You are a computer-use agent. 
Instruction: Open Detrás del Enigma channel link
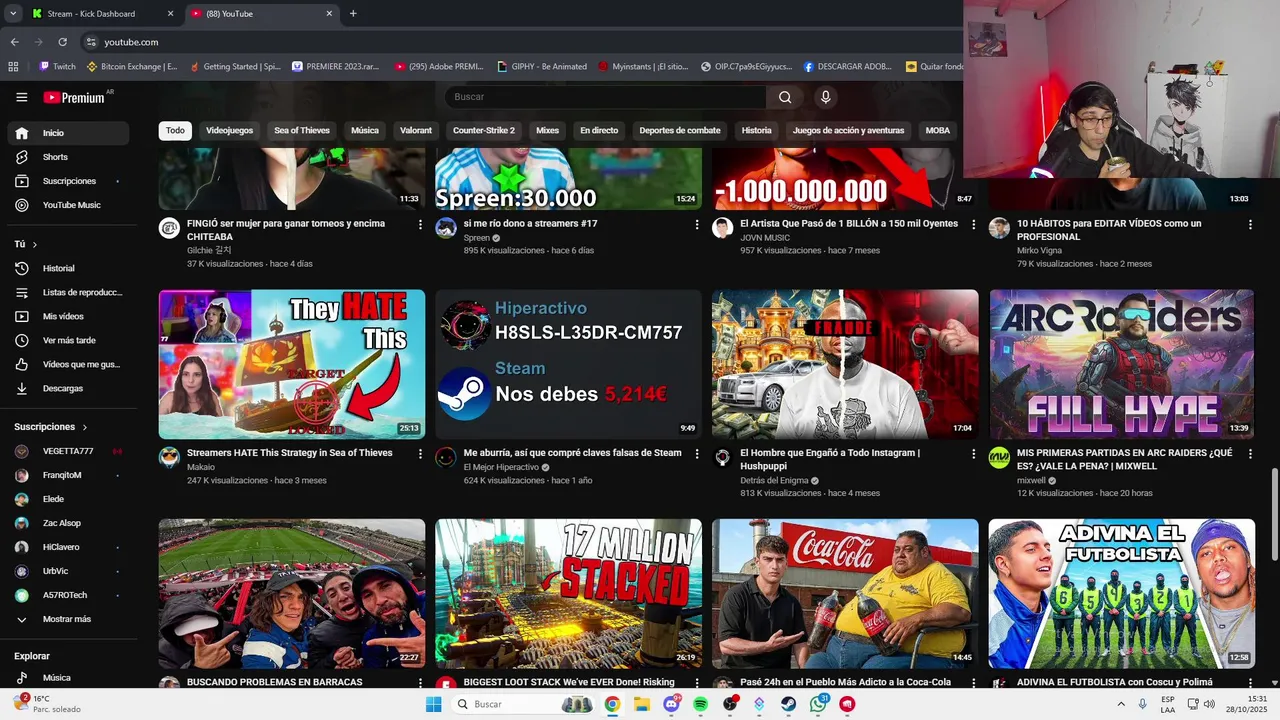point(772,481)
